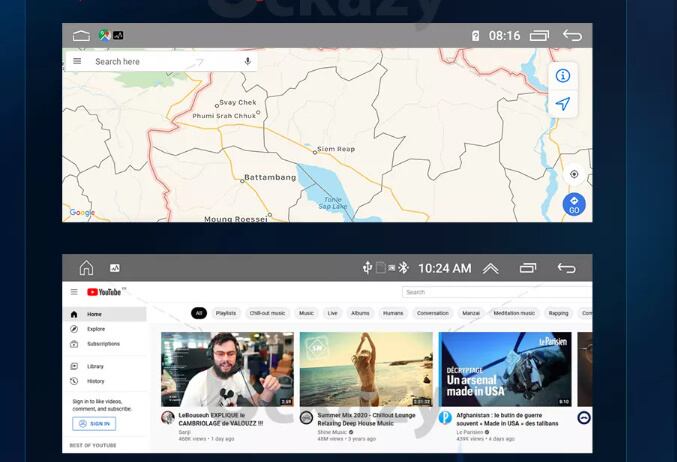Select Explore in YouTube sidebar
677x462 pixels.
(95, 329)
